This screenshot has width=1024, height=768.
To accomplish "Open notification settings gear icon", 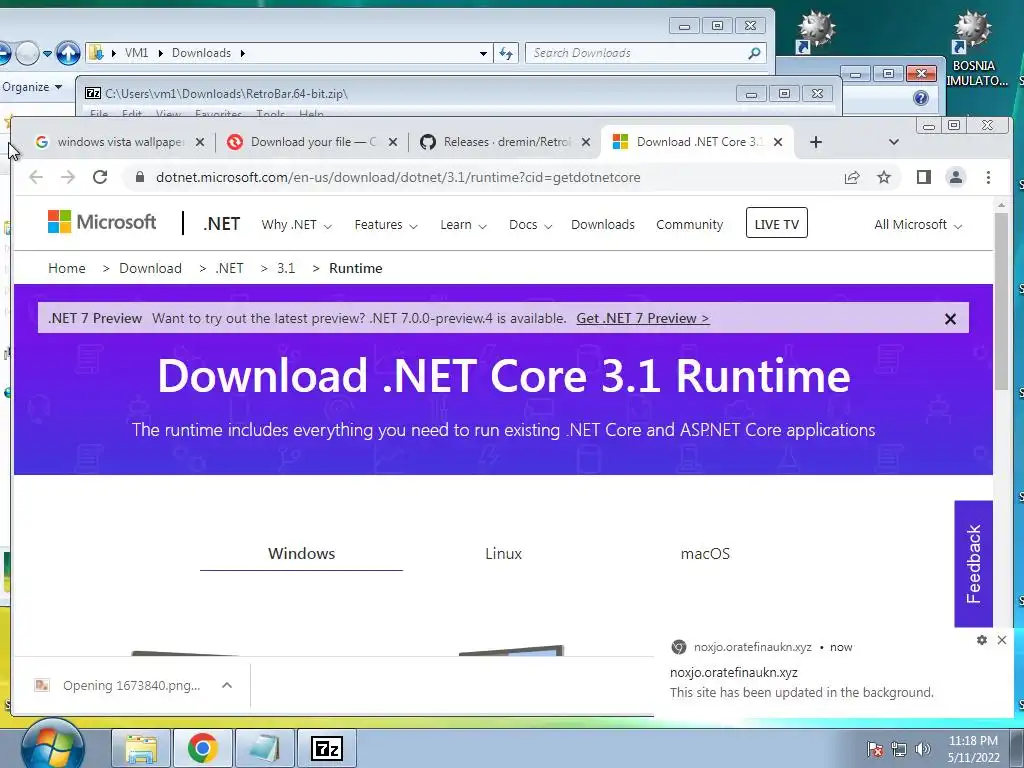I will 982,640.
